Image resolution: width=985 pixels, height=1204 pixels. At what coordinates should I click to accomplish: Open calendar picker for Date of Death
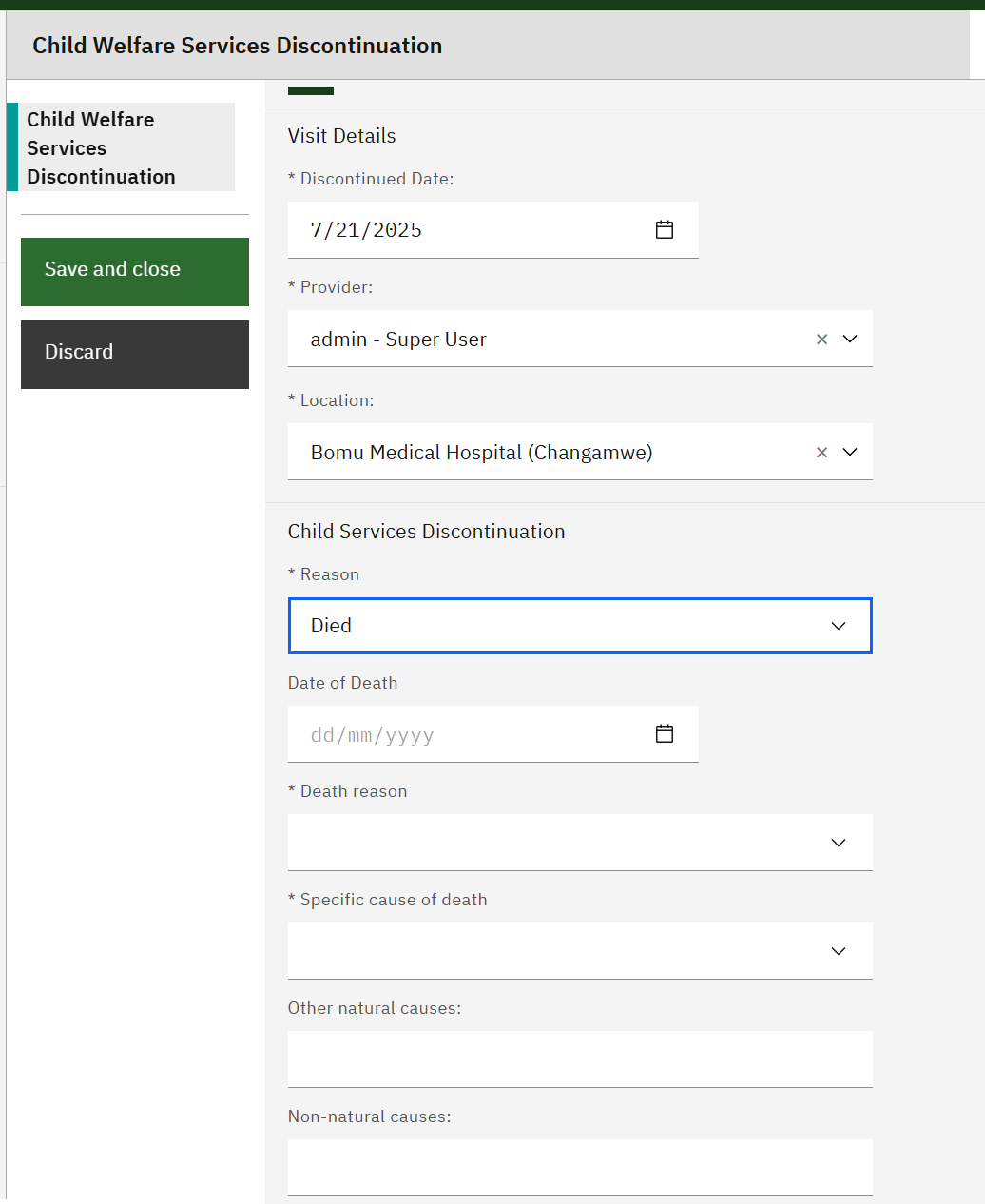[665, 733]
